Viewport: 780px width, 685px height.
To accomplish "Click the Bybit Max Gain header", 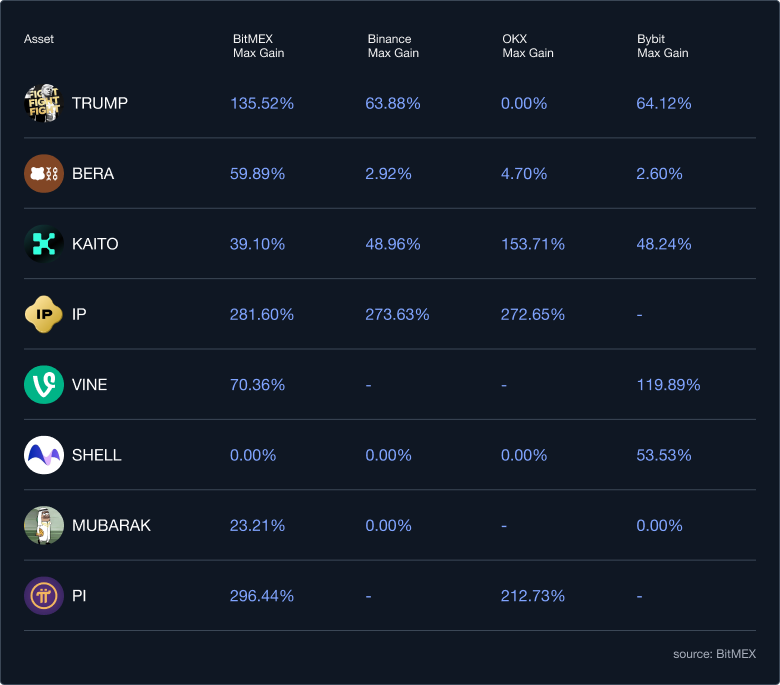I will click(662, 46).
